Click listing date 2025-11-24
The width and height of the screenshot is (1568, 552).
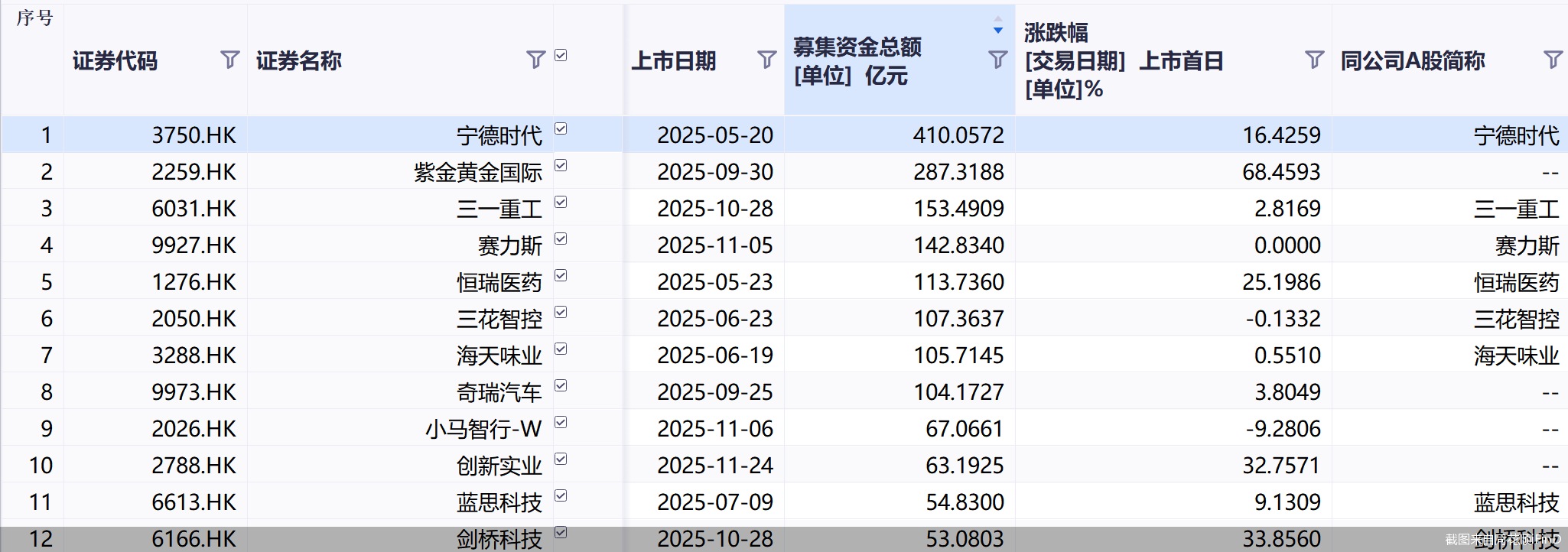[715, 466]
